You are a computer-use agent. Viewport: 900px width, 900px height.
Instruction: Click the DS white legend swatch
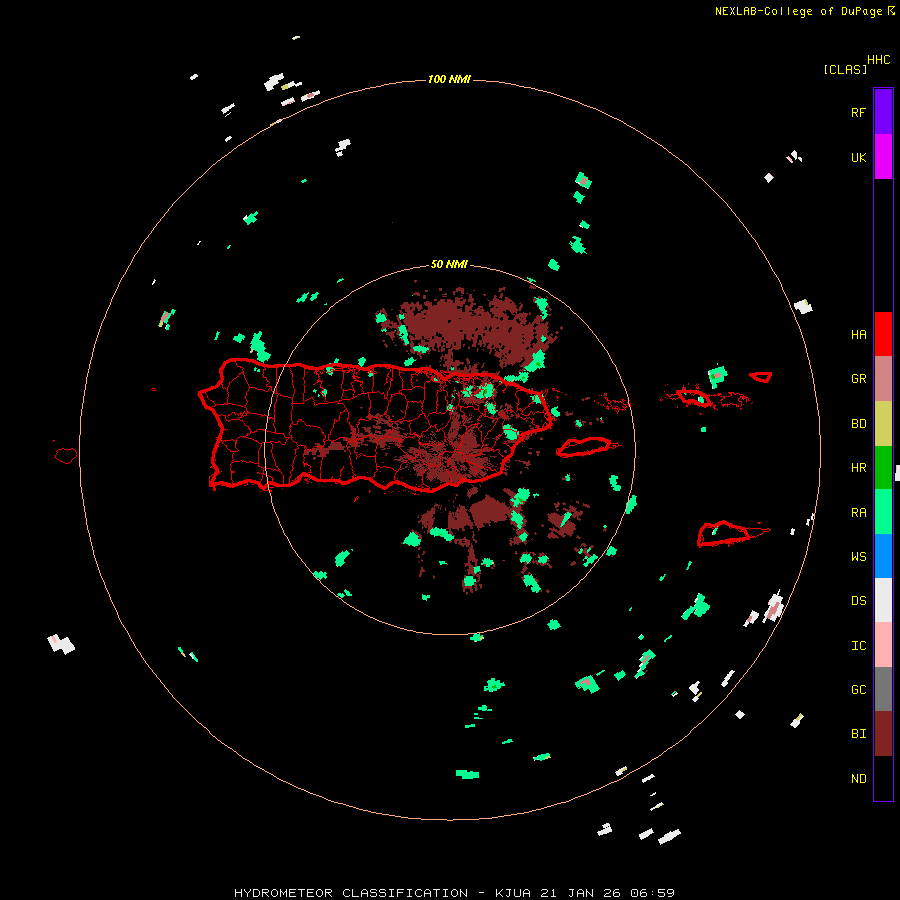[x=883, y=600]
